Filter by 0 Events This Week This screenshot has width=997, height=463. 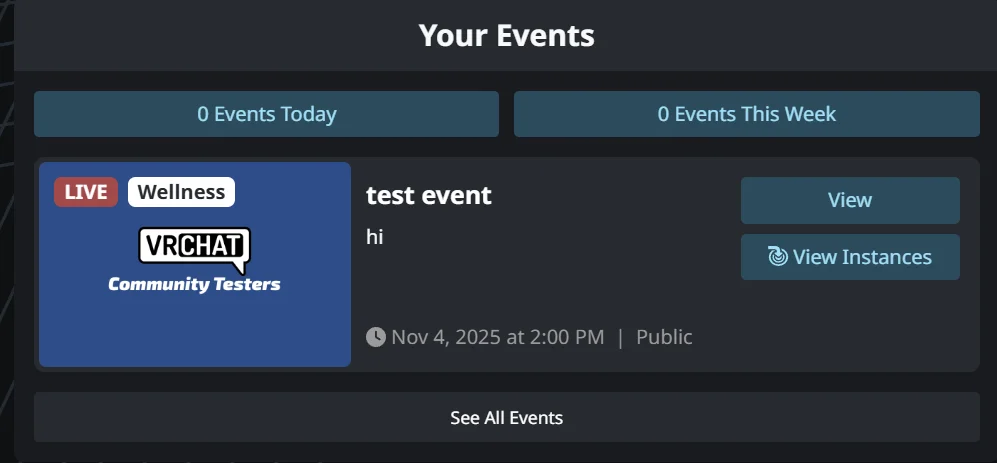point(746,114)
